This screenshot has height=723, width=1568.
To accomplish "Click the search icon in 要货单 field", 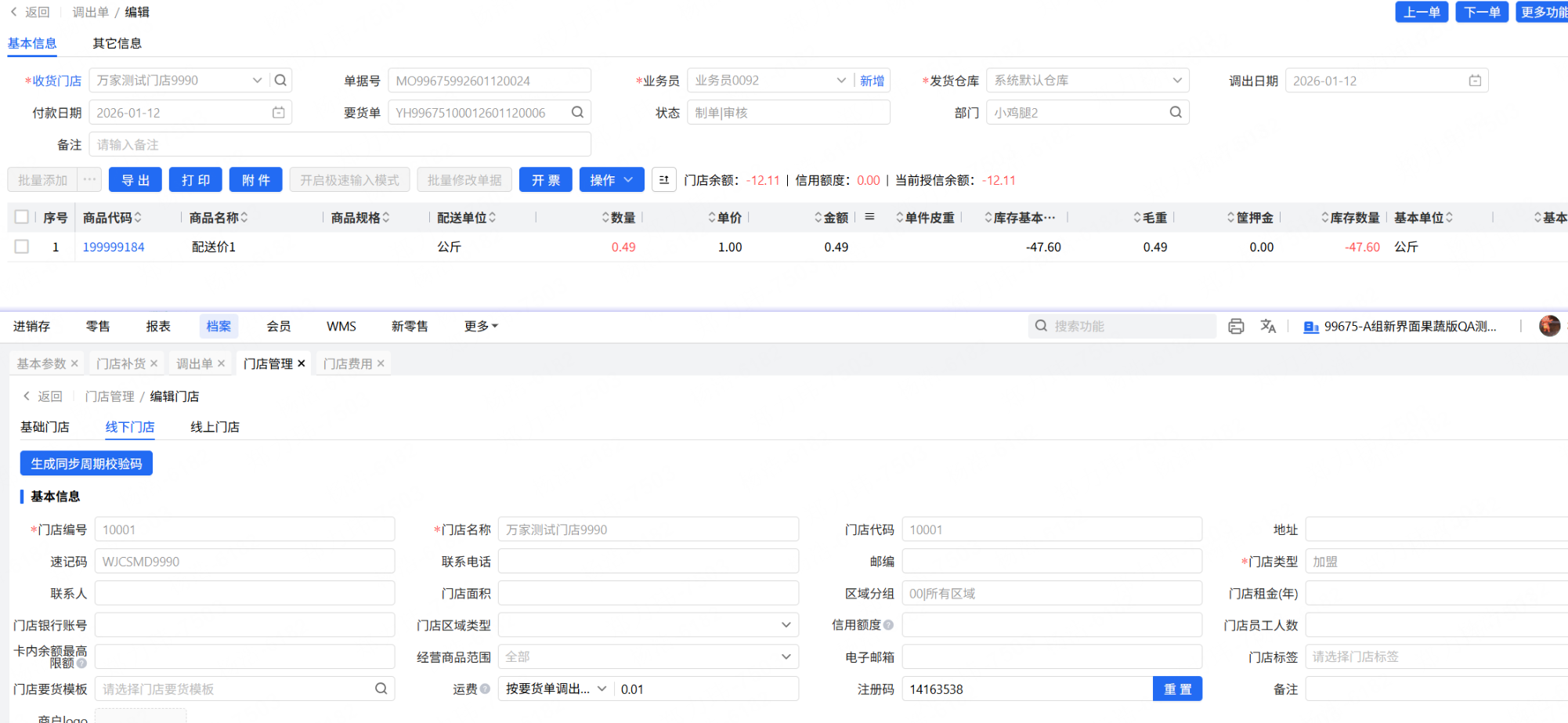I will pyautogui.click(x=577, y=113).
